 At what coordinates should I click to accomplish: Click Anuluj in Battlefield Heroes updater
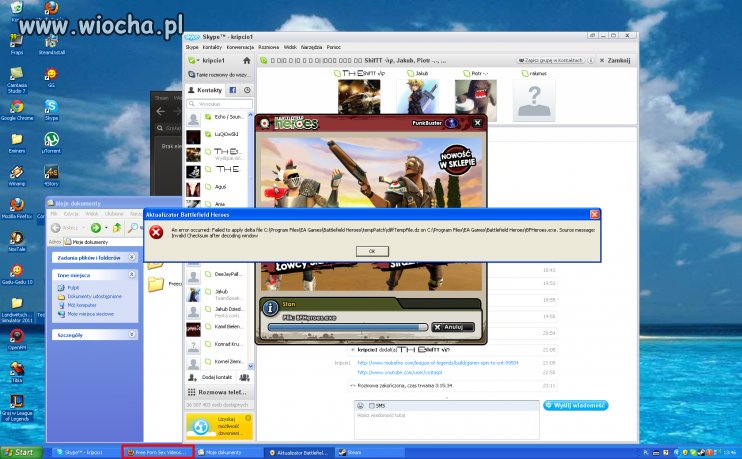pyautogui.click(x=453, y=327)
